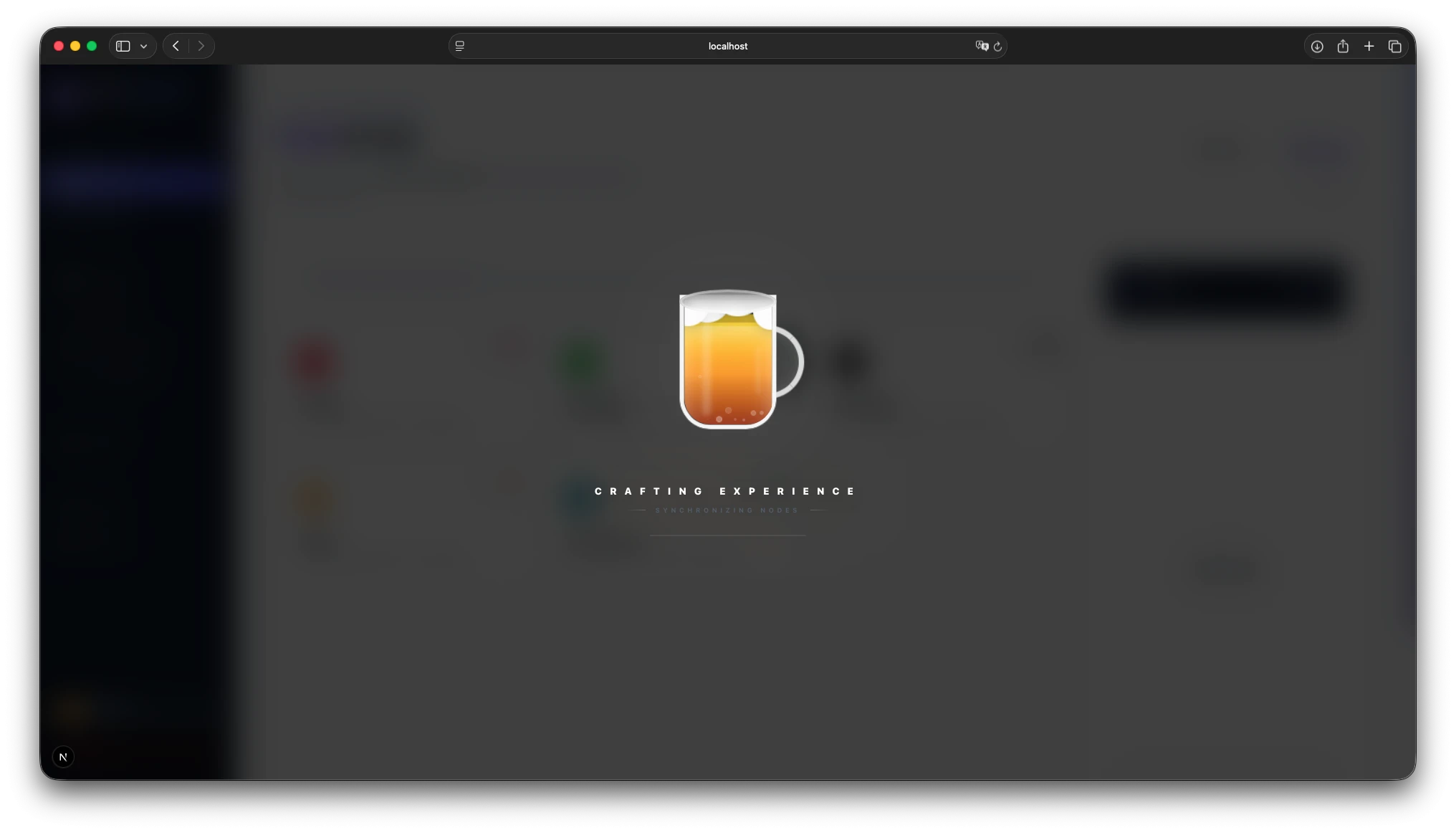Show the downloads list
The image size is (1456, 833).
coord(1317,46)
